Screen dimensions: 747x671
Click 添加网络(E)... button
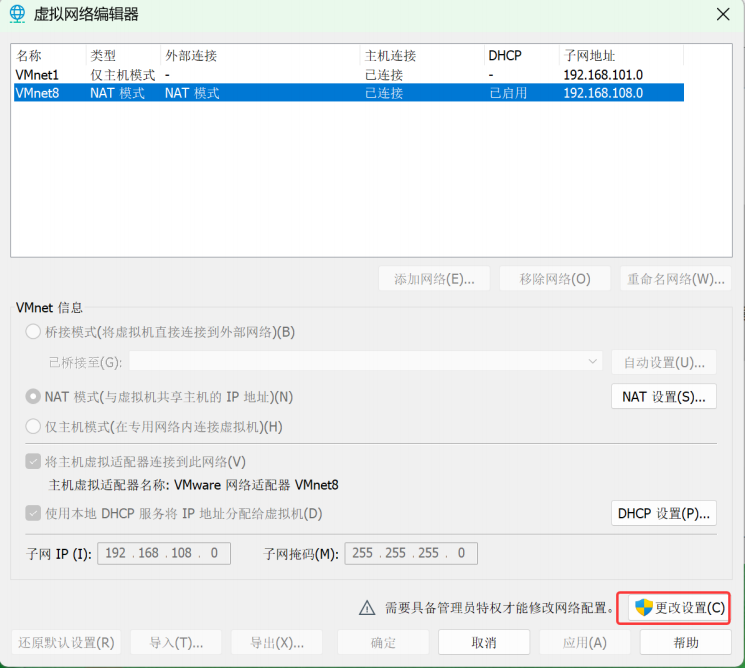tap(434, 279)
